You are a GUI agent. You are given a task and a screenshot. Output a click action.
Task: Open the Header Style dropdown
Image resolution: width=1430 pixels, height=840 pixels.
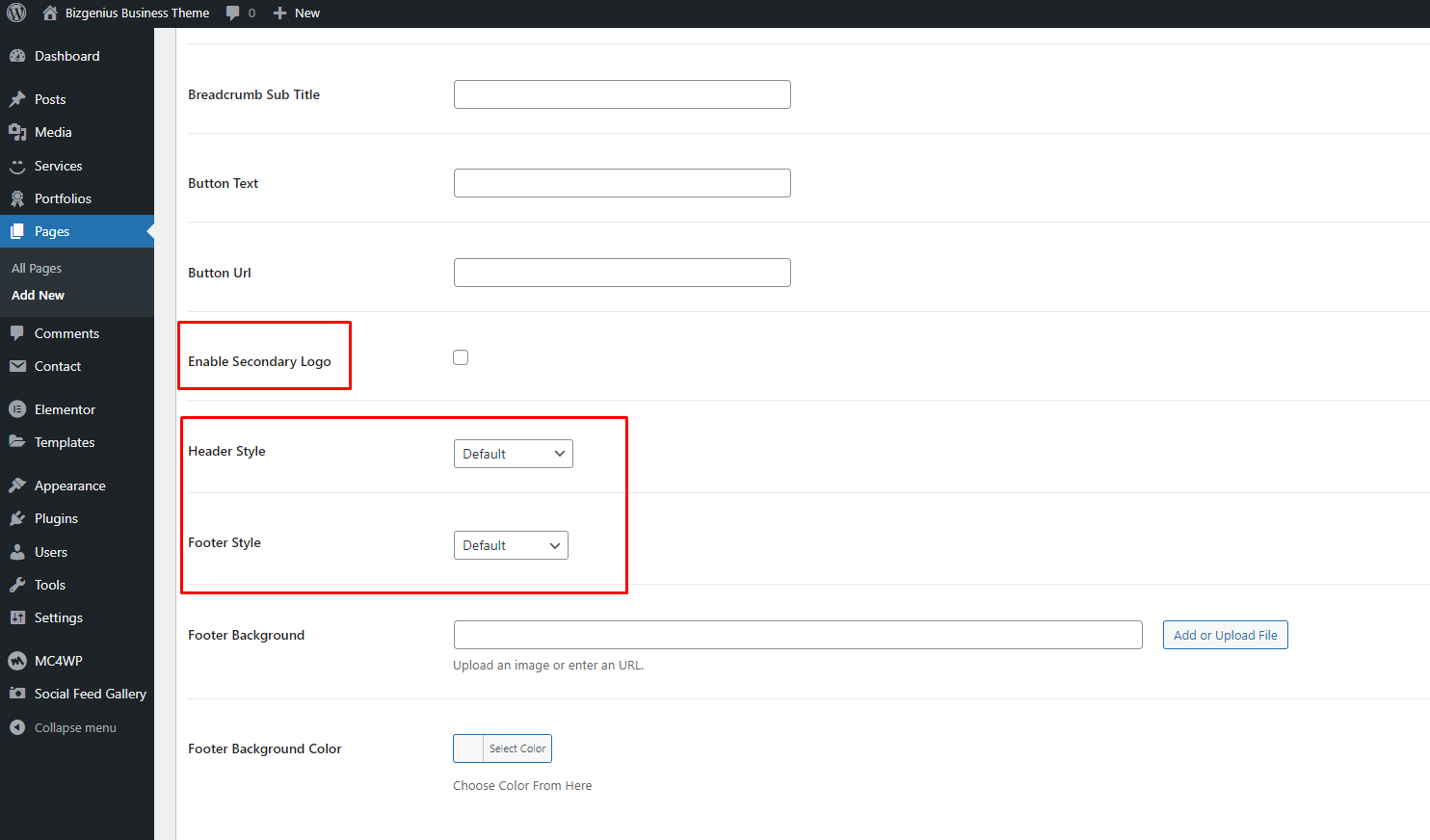pyautogui.click(x=514, y=454)
